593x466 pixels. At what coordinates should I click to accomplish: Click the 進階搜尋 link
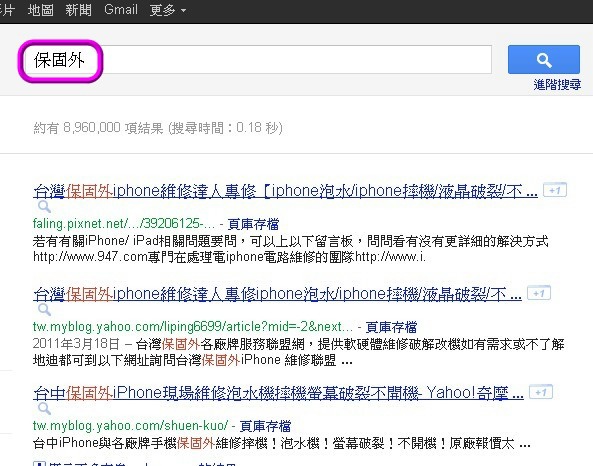point(557,84)
